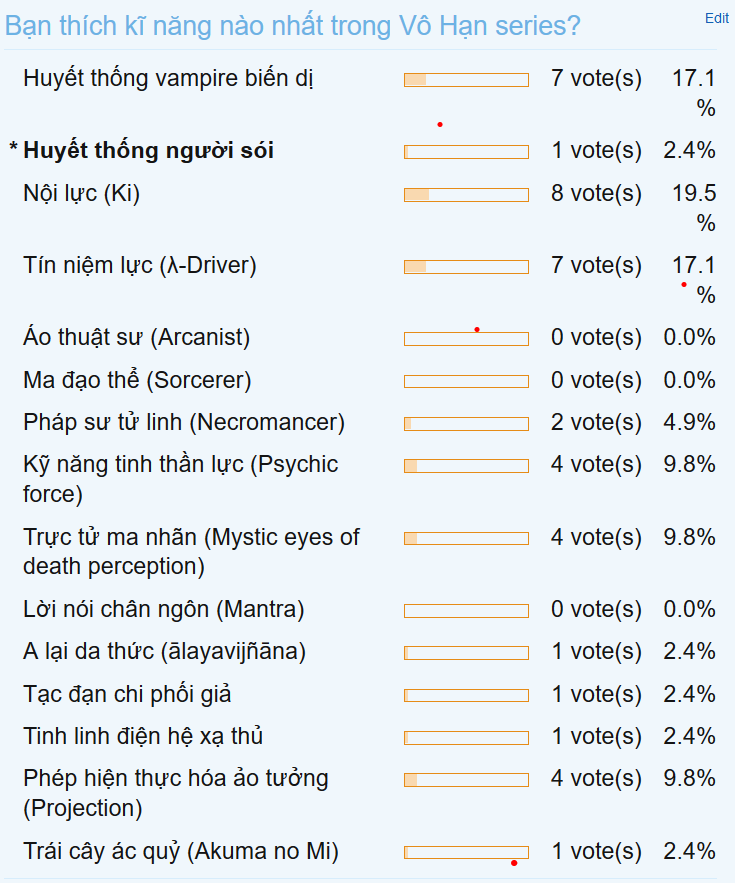Image resolution: width=735 pixels, height=883 pixels.
Task: Click the 'Tinh linh điện hệ xạ thủ' option
Action: (143, 737)
